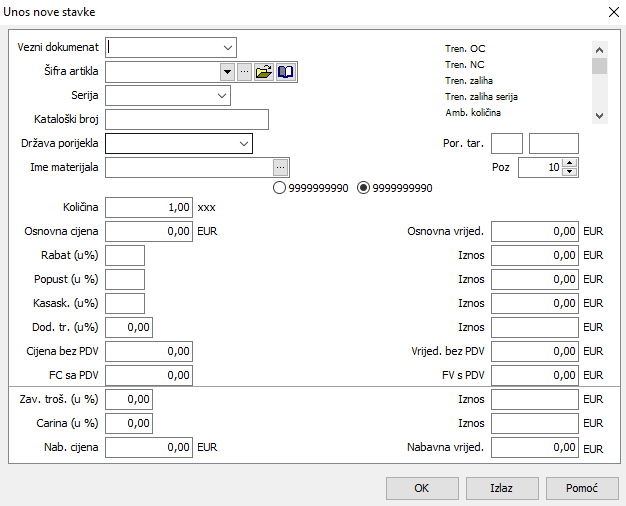Open the Serija dropdown list
Screen dimensions: 626x506
[x=222, y=96]
